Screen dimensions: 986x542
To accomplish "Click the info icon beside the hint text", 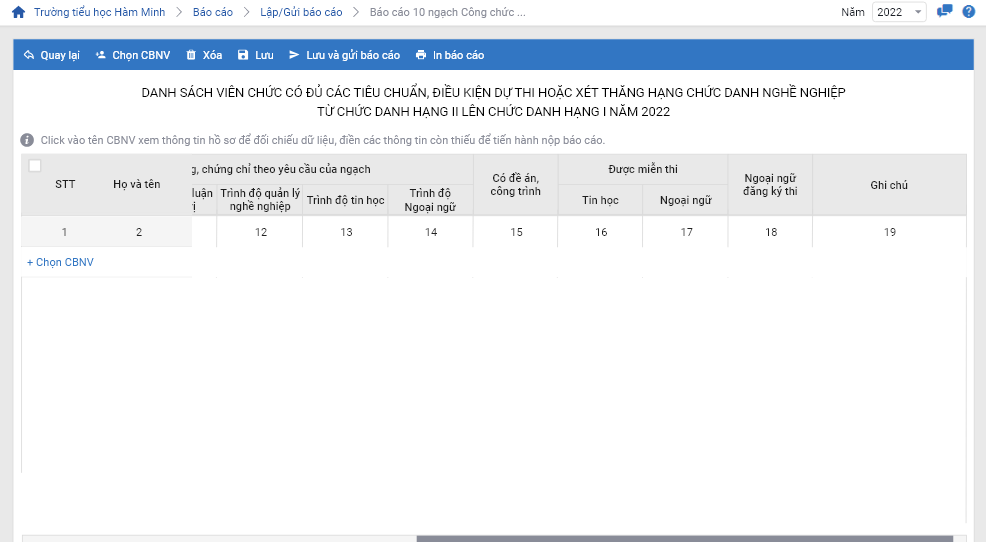I will (x=27, y=140).
